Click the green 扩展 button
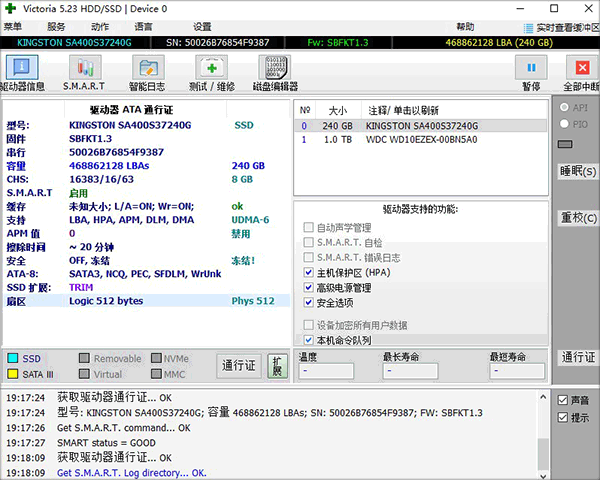The height and width of the screenshot is (480, 600). 277,365
